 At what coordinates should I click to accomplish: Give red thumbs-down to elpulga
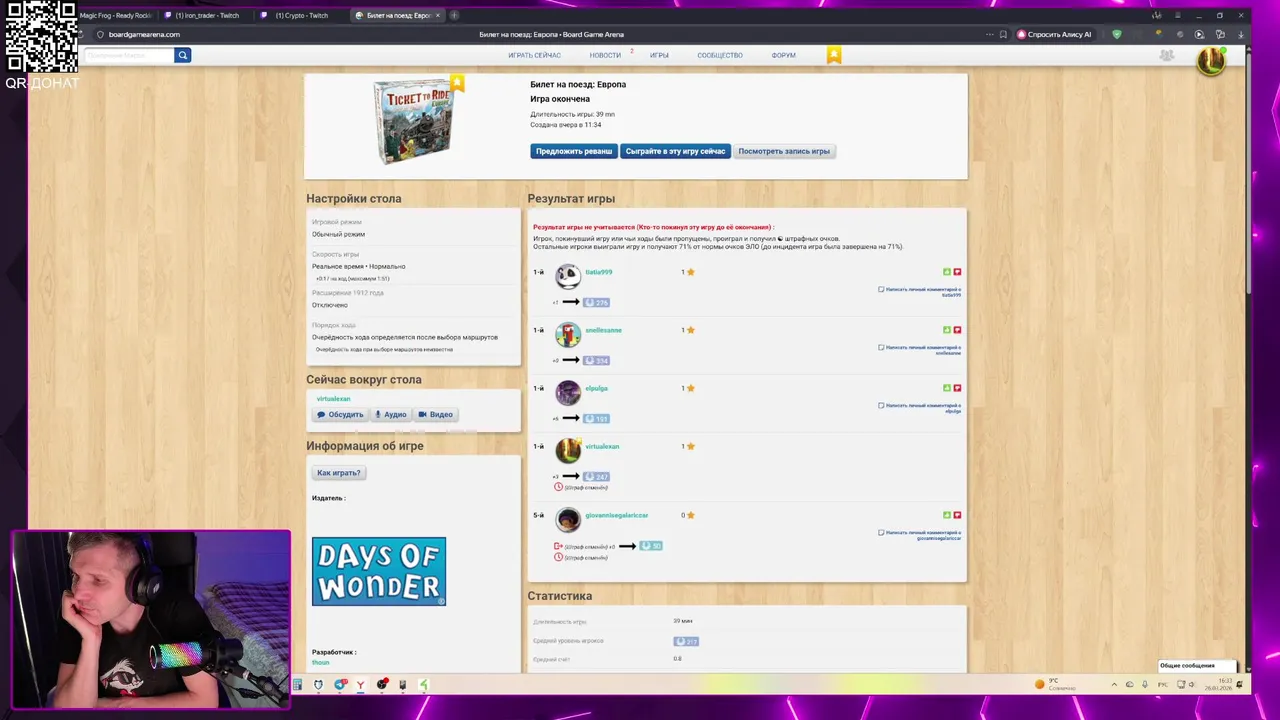(x=957, y=388)
